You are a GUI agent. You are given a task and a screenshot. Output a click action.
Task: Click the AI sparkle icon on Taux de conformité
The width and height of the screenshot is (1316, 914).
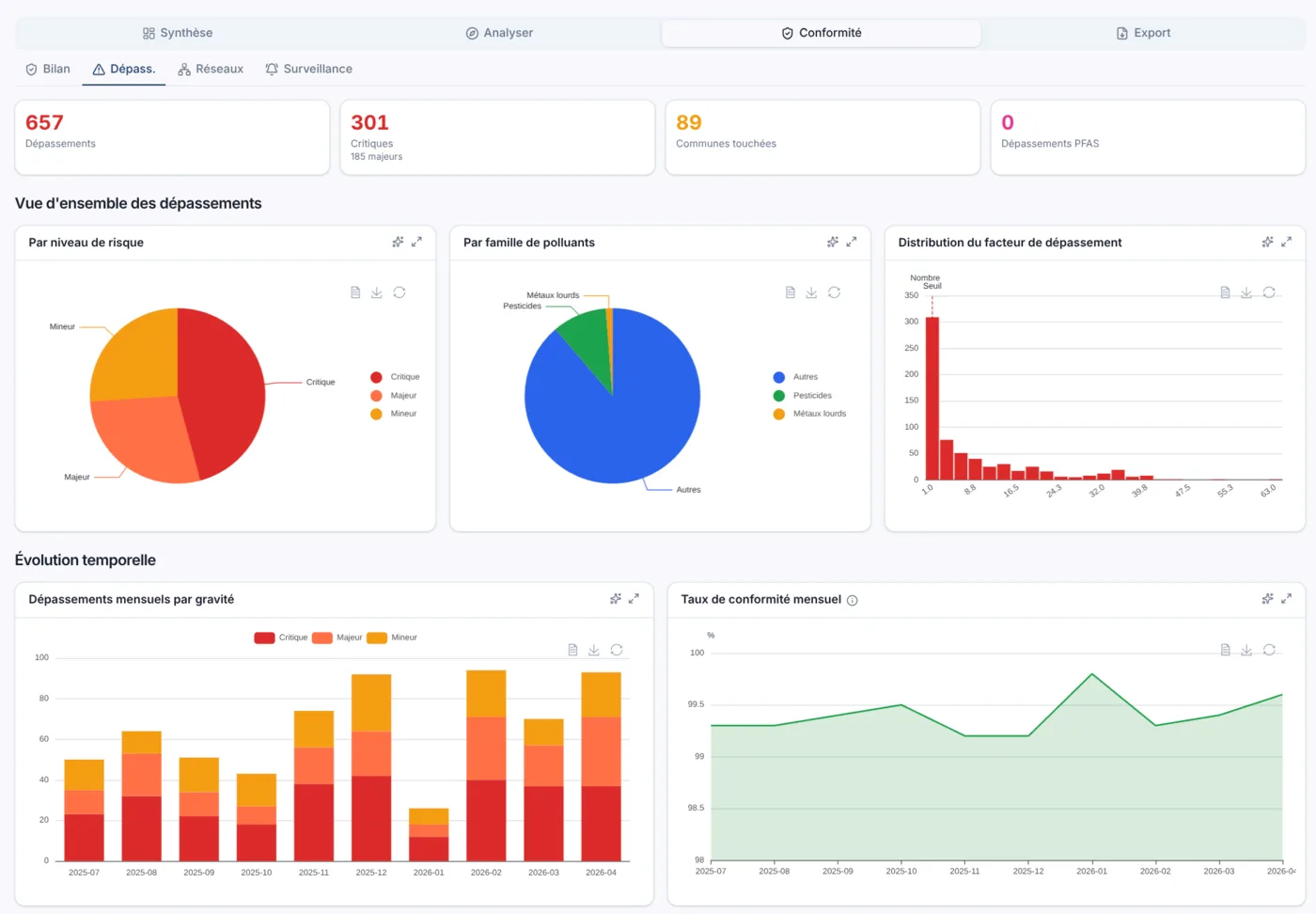(x=1267, y=598)
